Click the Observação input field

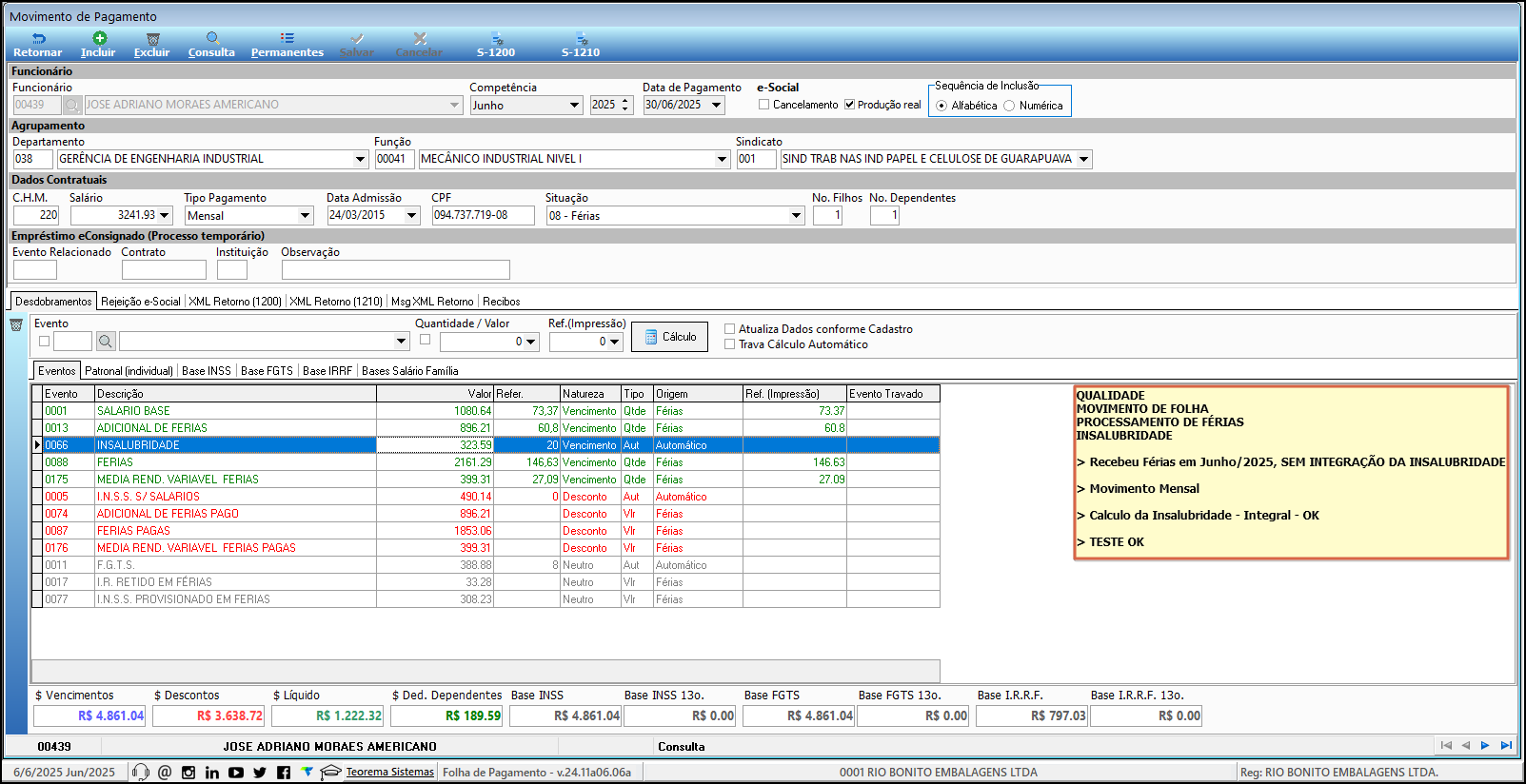point(395,270)
